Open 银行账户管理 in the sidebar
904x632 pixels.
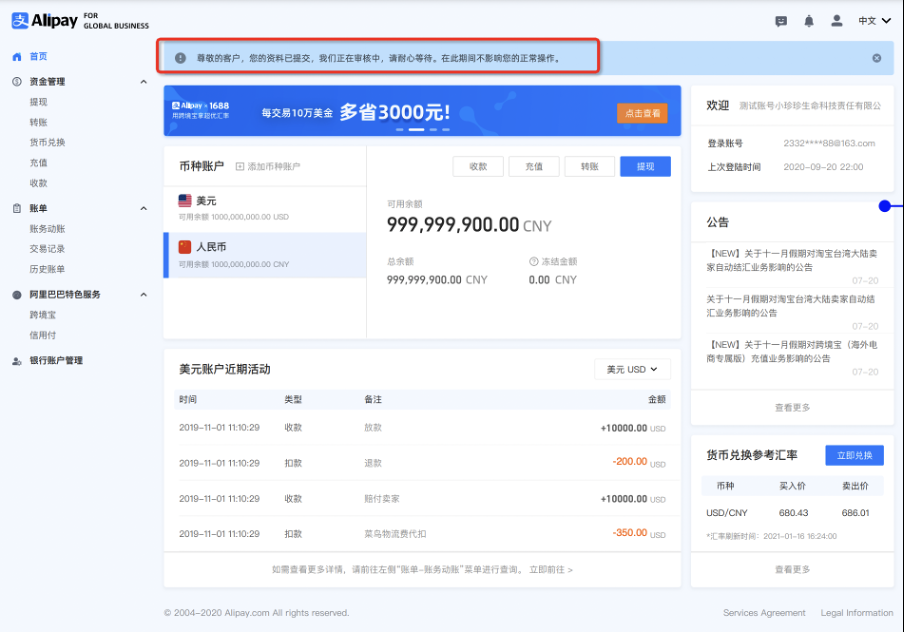click(x=56, y=360)
